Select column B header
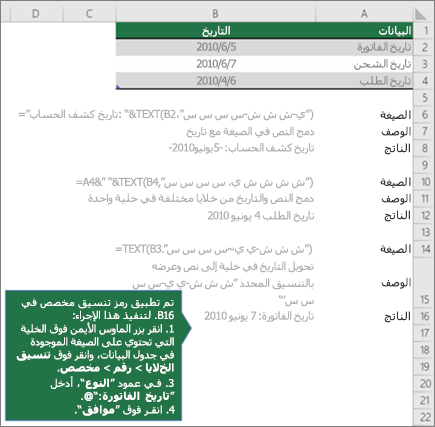Viewport: 435px width, 427px height. pos(215,13)
